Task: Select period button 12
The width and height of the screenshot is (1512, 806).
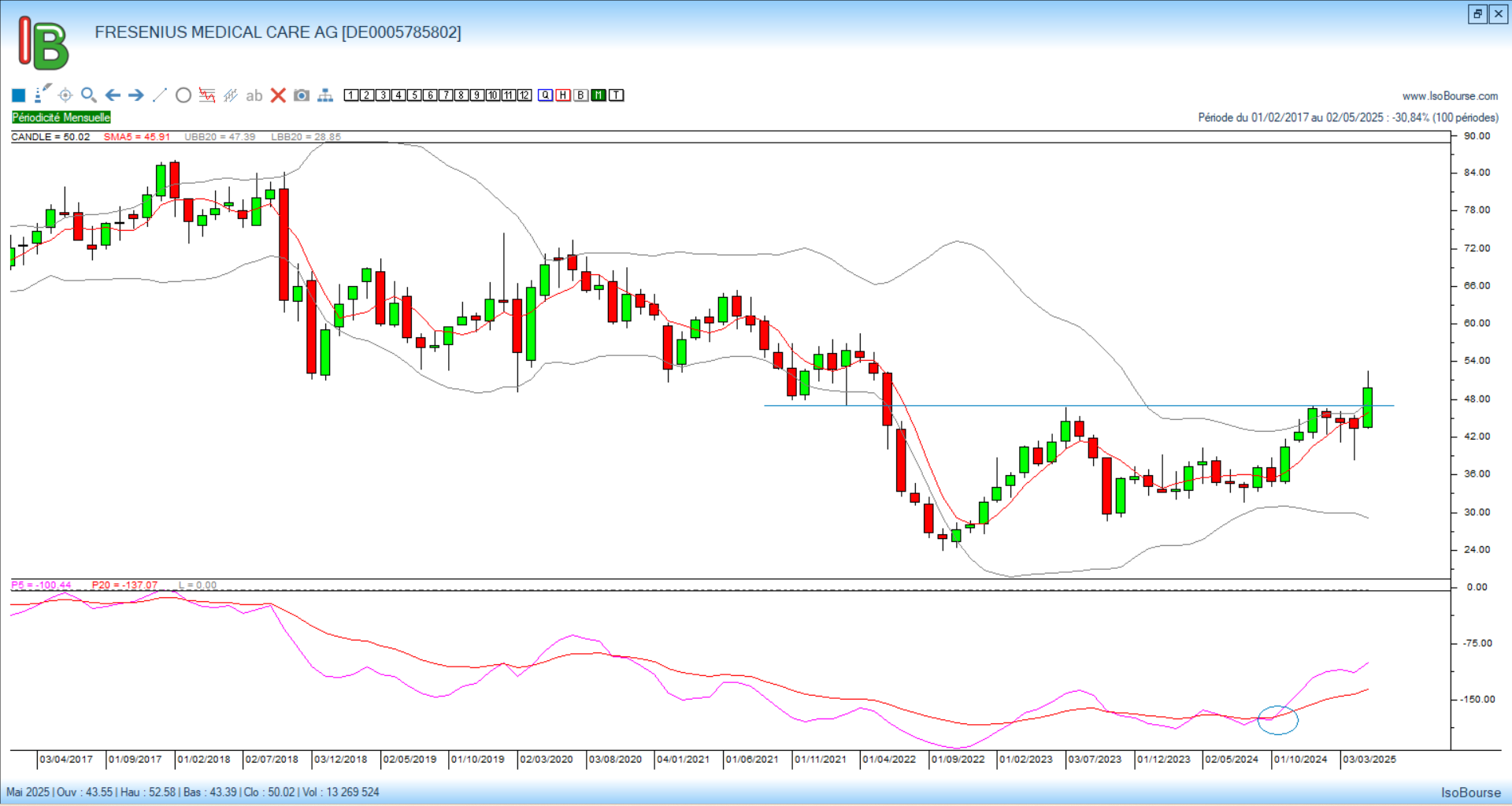Action: point(524,95)
